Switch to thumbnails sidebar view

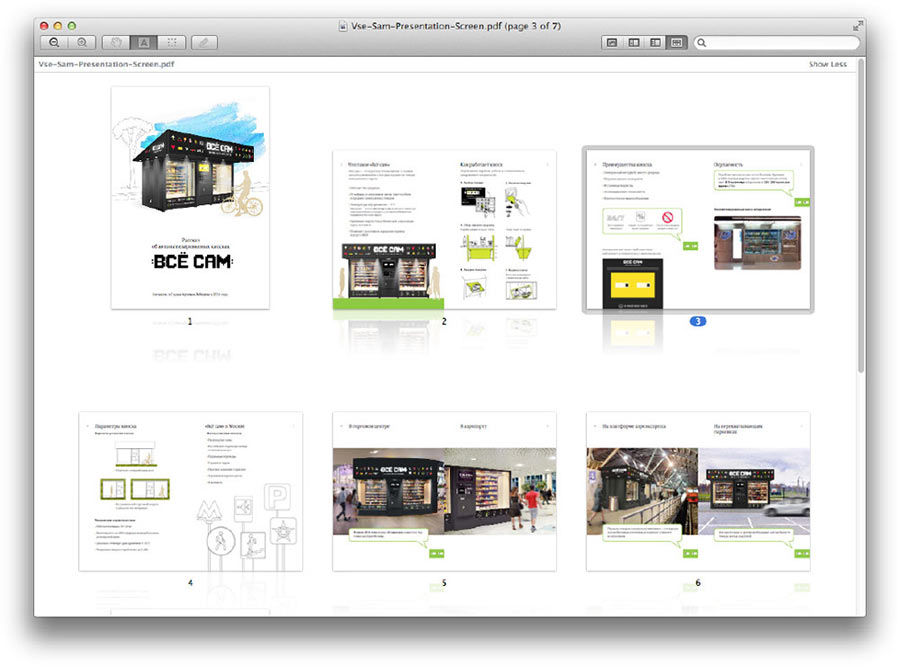click(x=634, y=43)
